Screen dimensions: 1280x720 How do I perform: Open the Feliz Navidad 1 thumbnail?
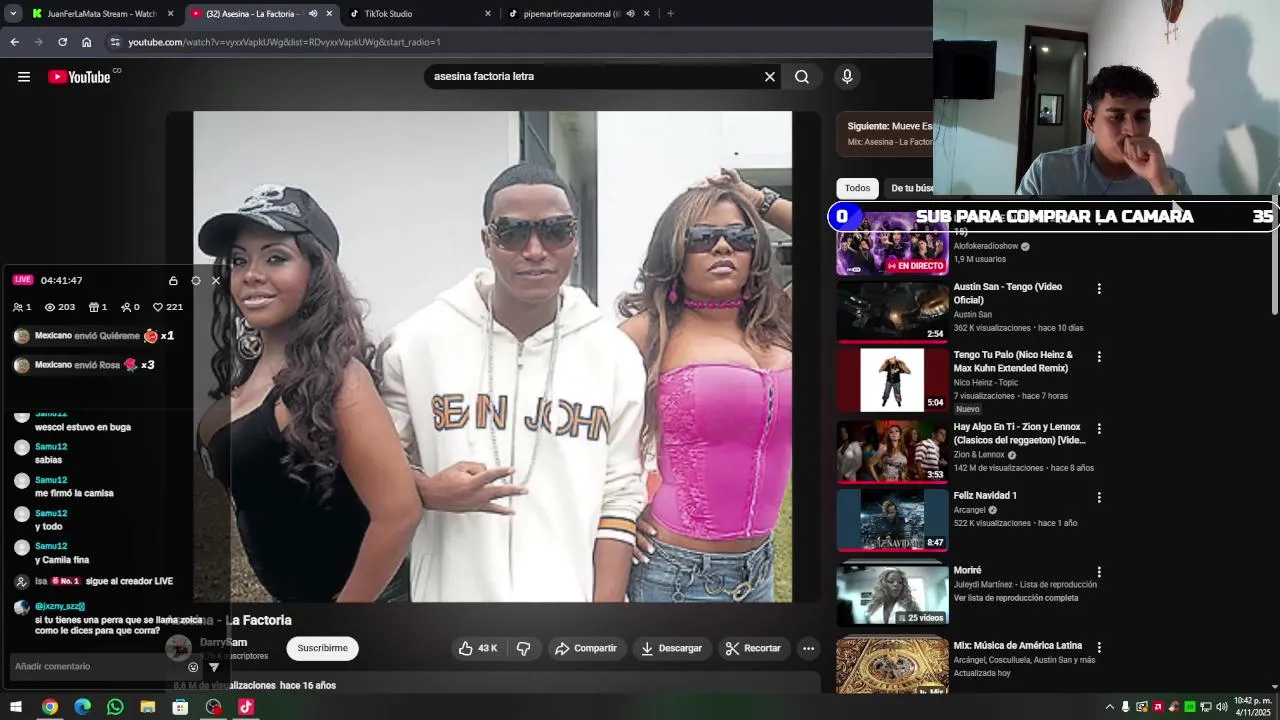pos(892,519)
